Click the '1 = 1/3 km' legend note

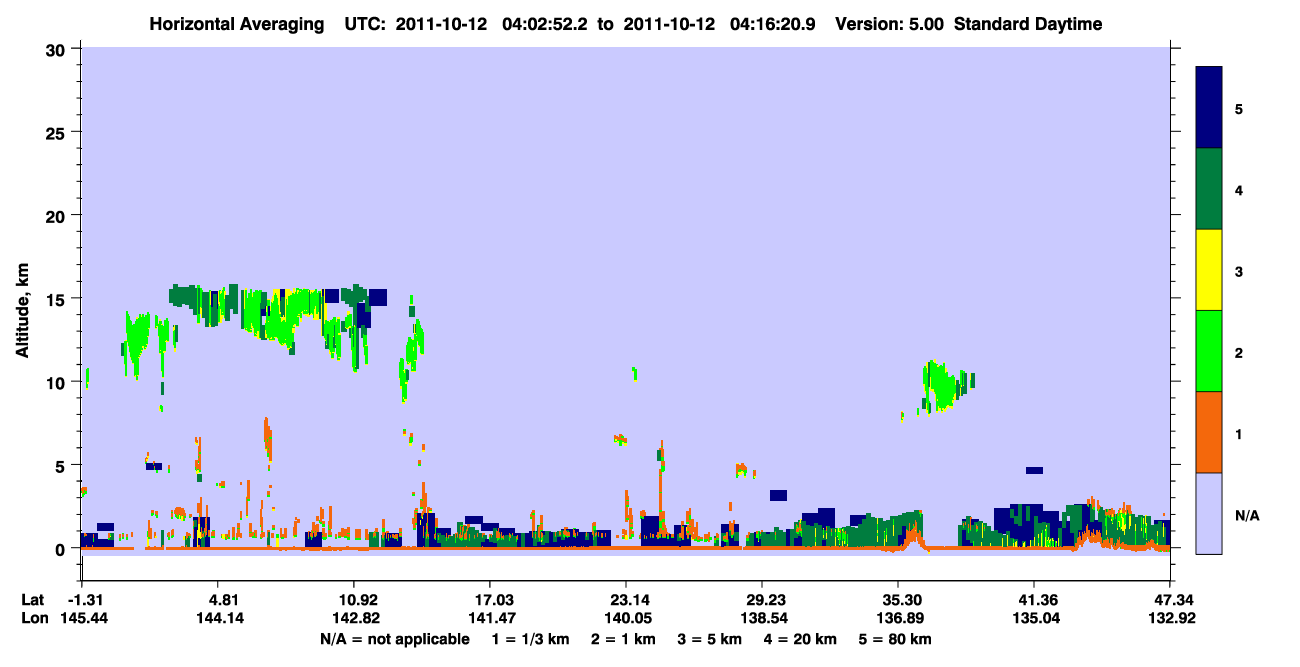coord(532,639)
